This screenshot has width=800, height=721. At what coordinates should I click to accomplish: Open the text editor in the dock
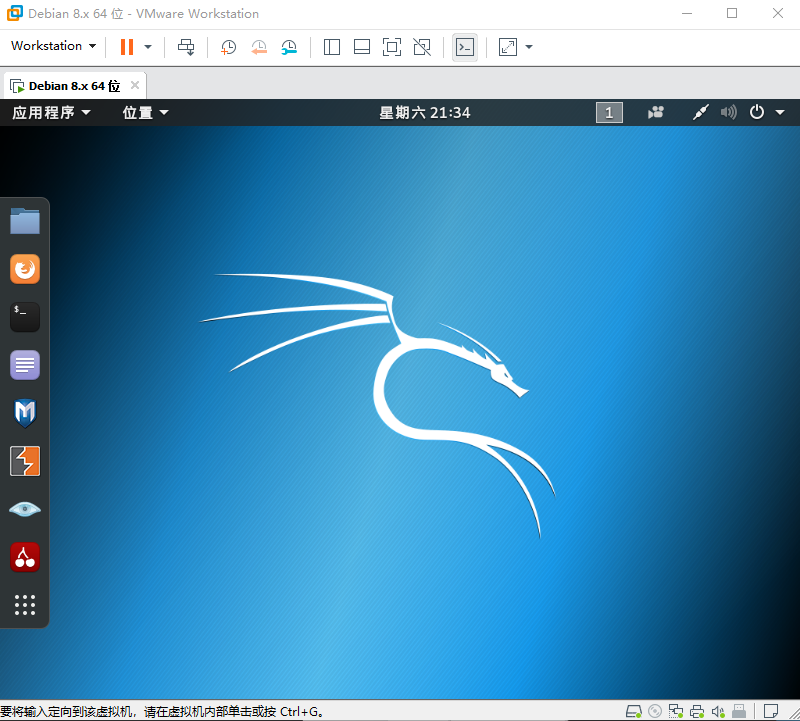click(x=25, y=365)
